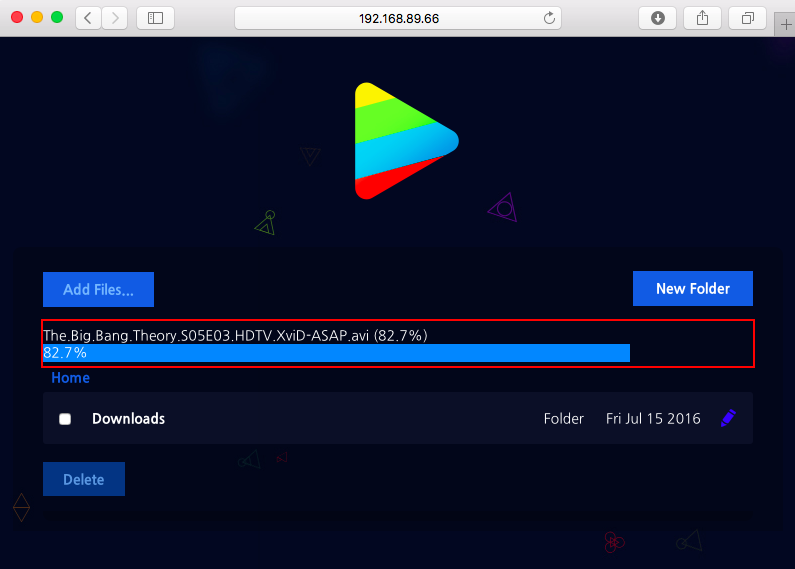This screenshot has height=569, width=795.
Task: Open the Safari downloads icon
Action: (657, 18)
